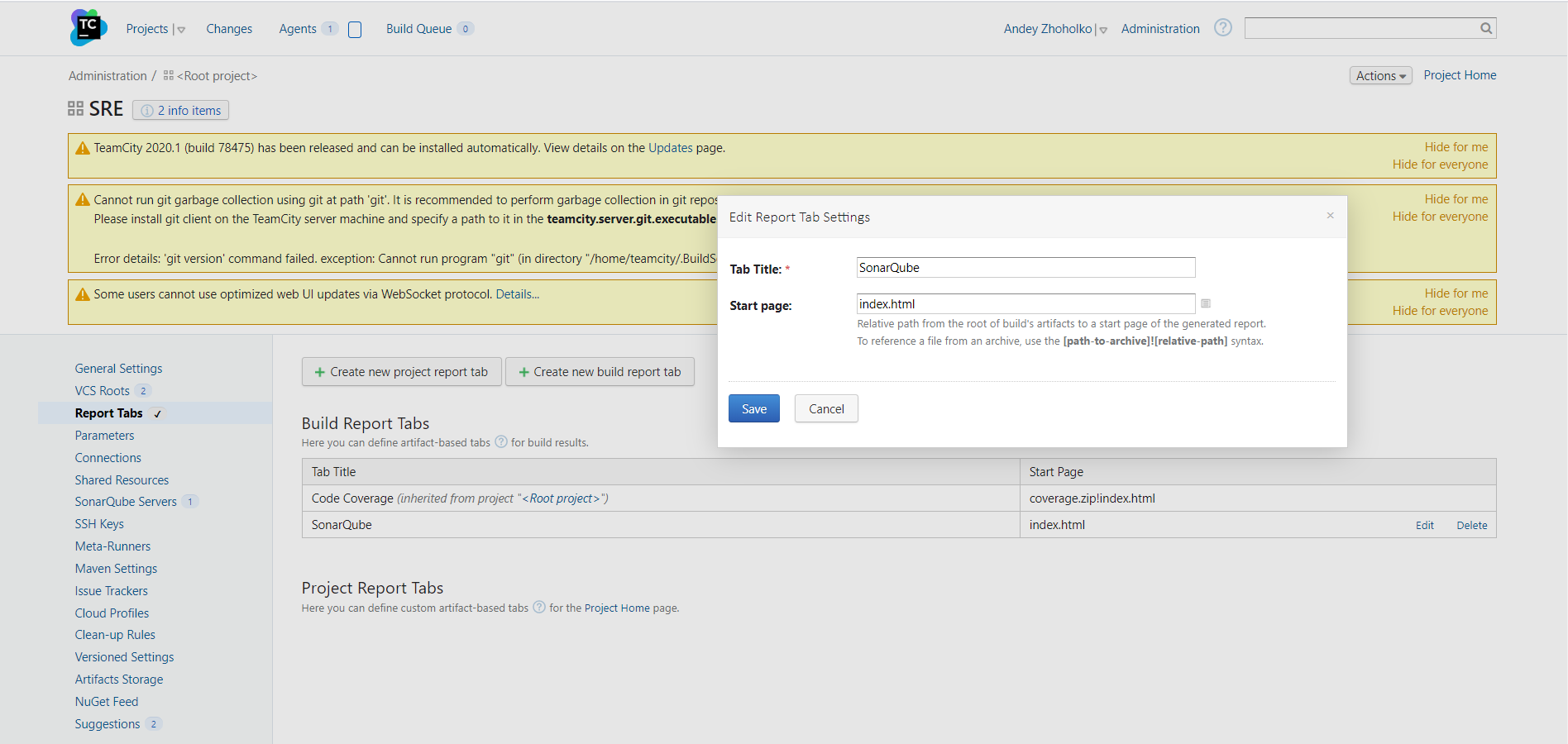Open Projects in top navigation
Viewport: 1568px width, 744px height.
tap(147, 29)
